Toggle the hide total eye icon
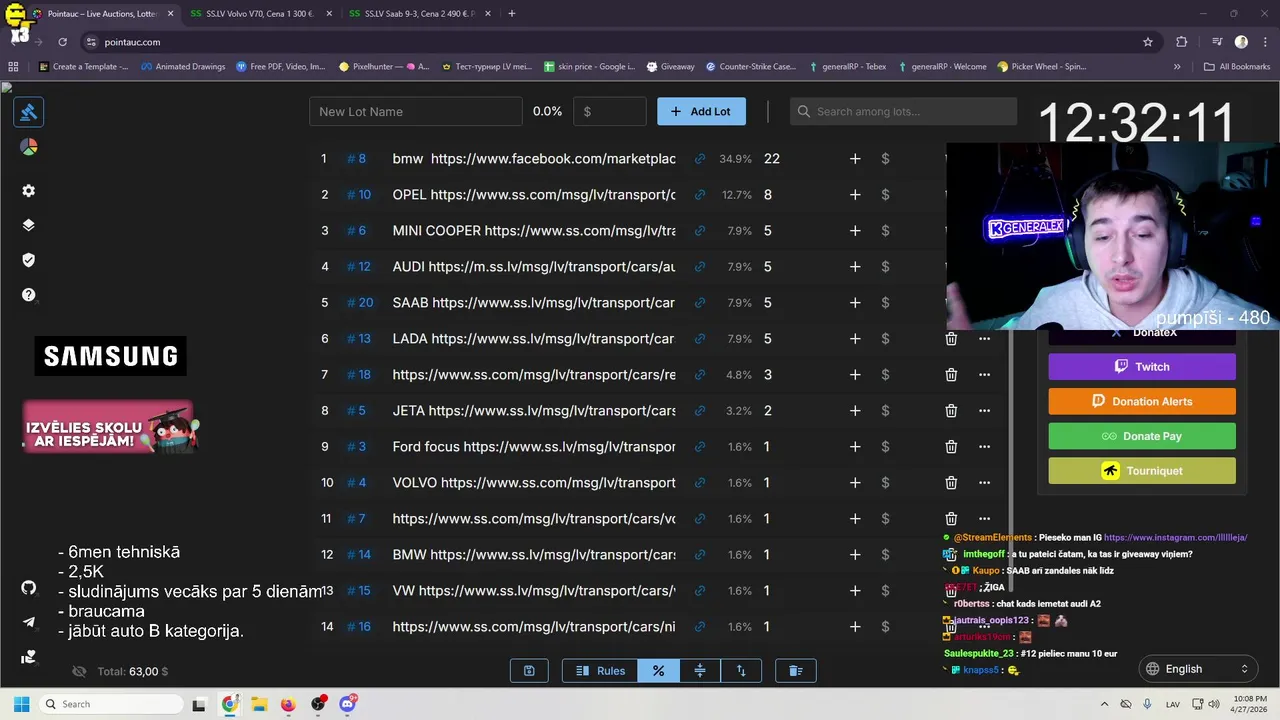The width and height of the screenshot is (1280, 720). (80, 672)
